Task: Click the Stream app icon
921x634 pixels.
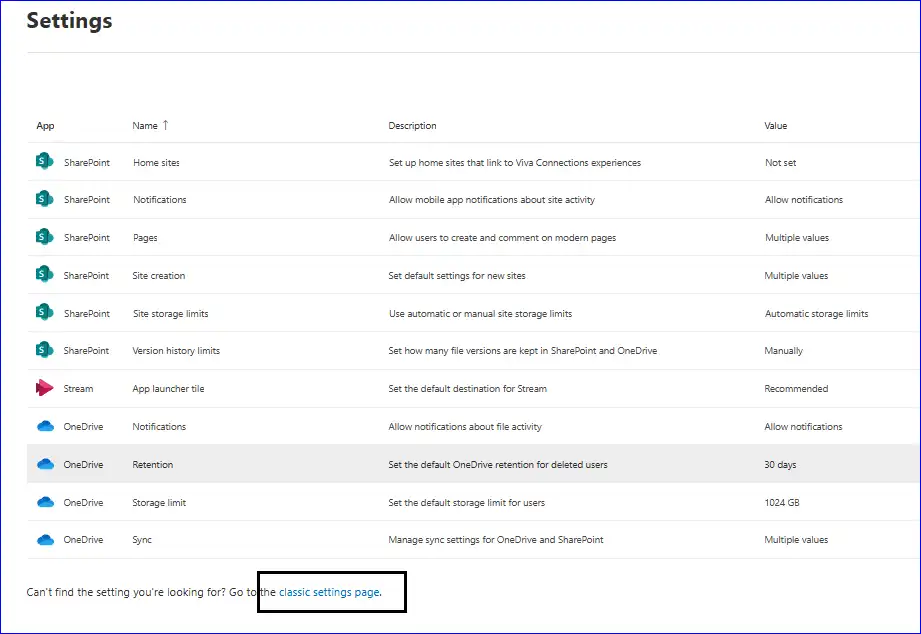Action: tap(44, 388)
